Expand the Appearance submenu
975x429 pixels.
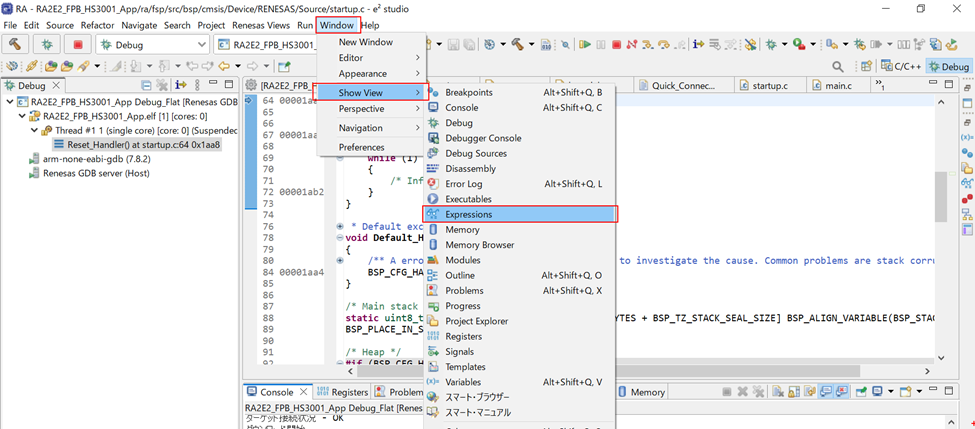(x=371, y=73)
